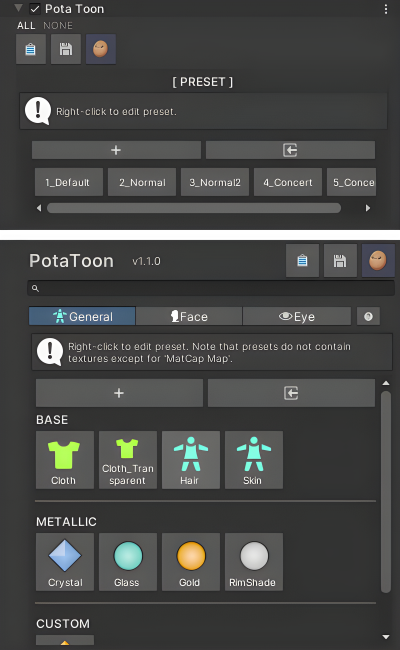This screenshot has height=650, width=400.
Task: Switch to the Eye tab
Action: tap(297, 316)
